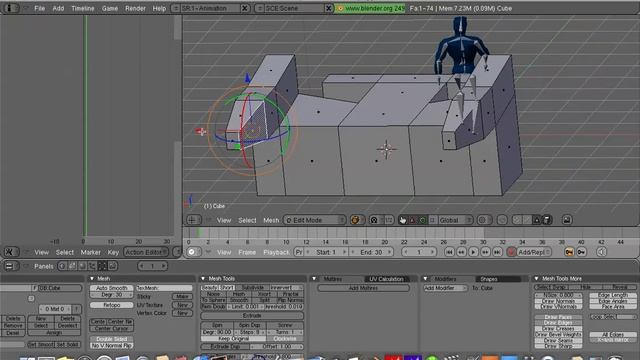The height and width of the screenshot is (360, 640).
Task: Open the Add Modifier dropdown
Action: coord(445,288)
